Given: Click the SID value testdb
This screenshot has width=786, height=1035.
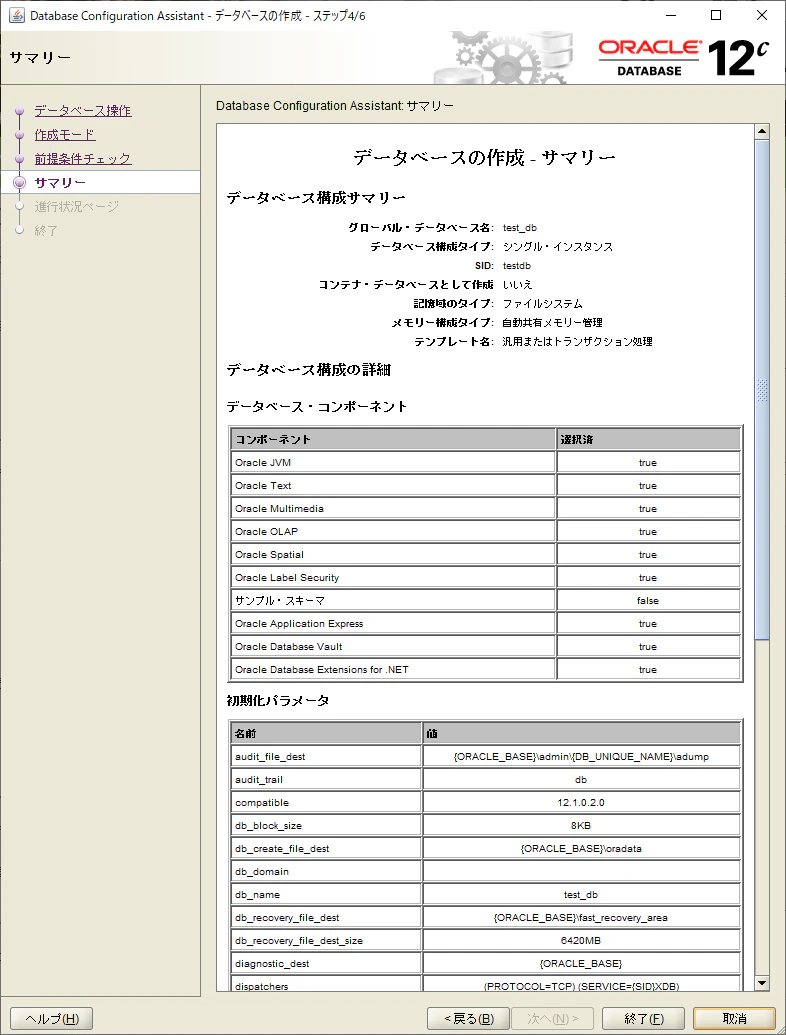Looking at the screenshot, I should tap(516, 265).
